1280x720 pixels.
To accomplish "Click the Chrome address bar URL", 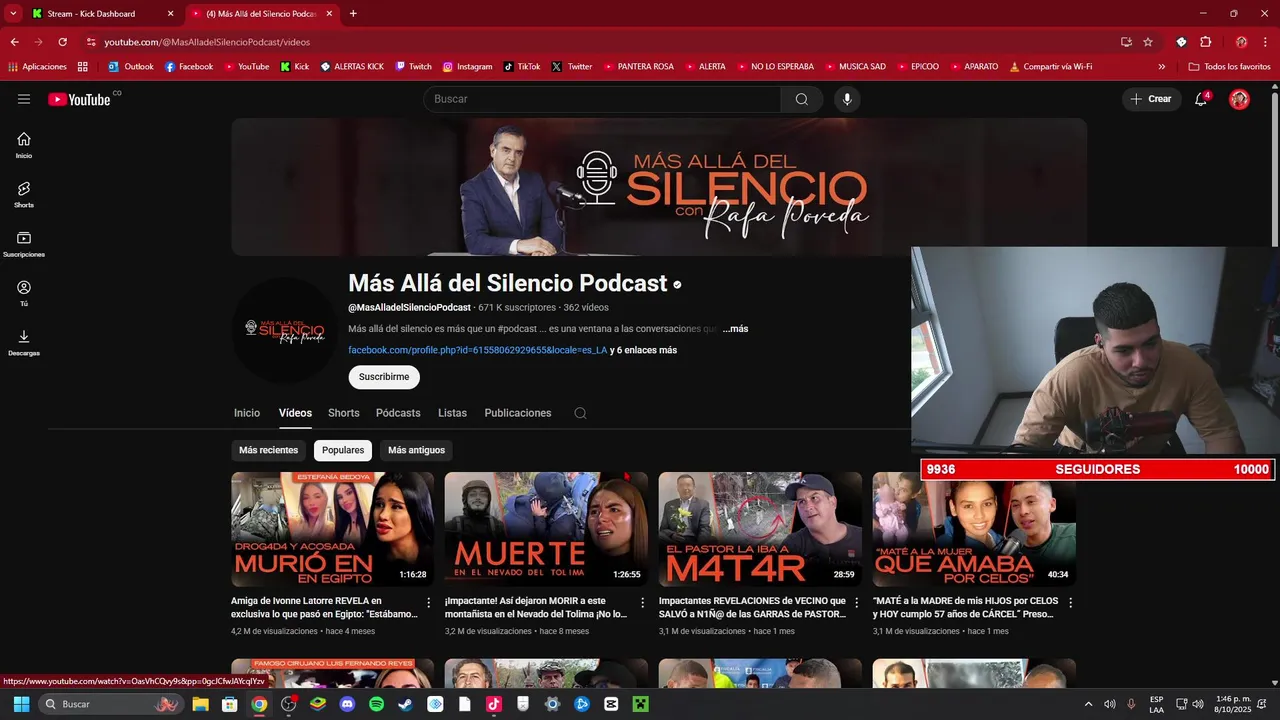I will [x=207, y=42].
